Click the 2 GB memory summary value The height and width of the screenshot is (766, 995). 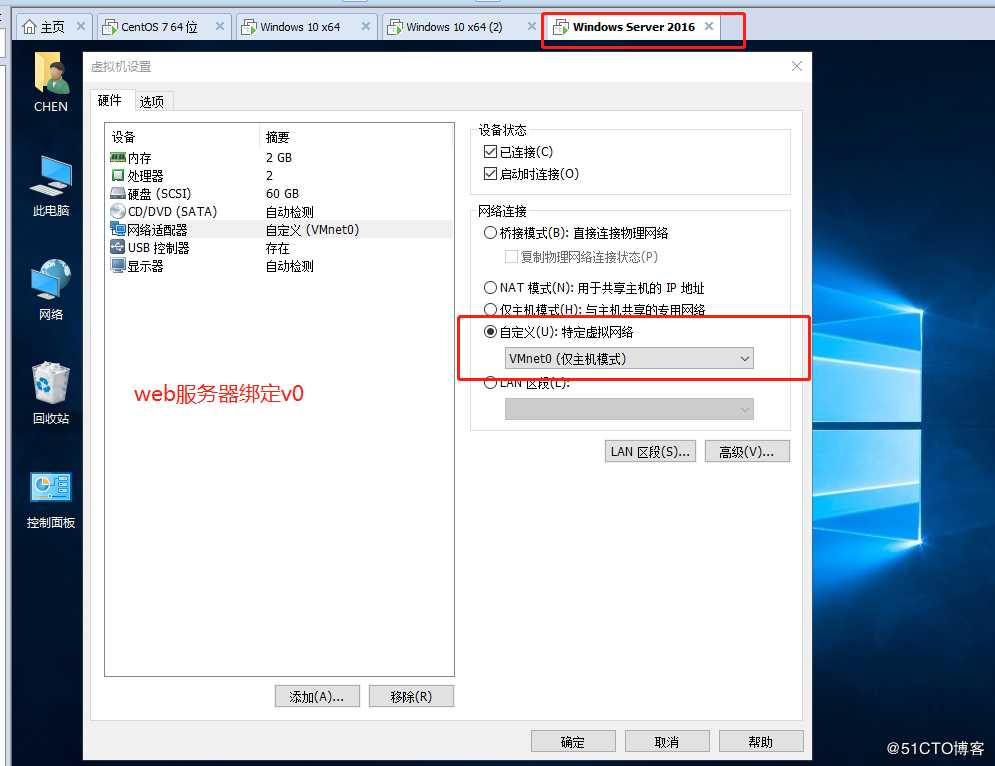pos(279,157)
